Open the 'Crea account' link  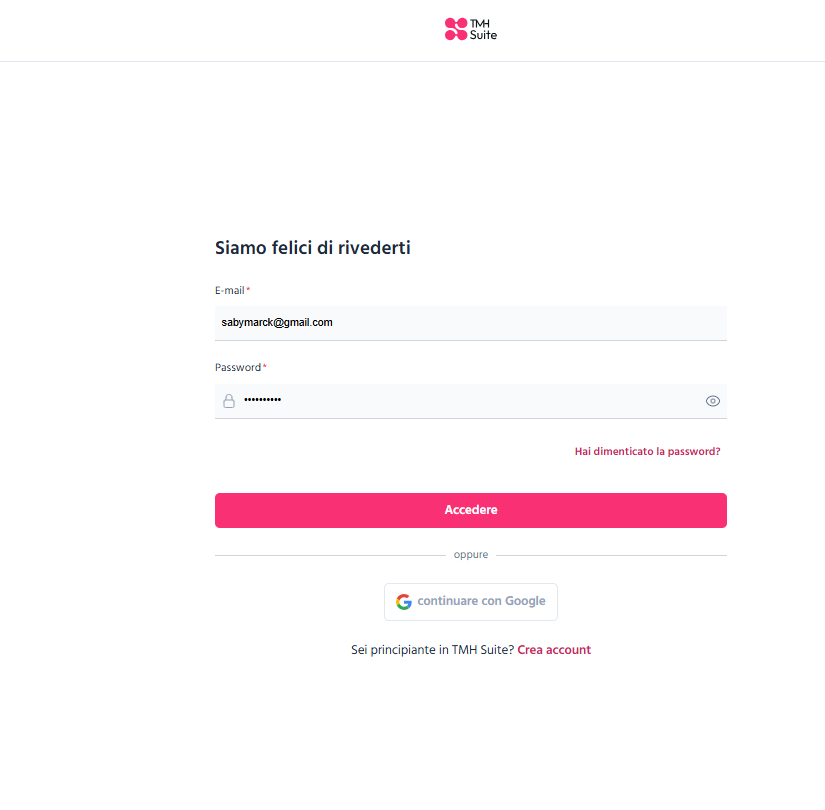(554, 650)
